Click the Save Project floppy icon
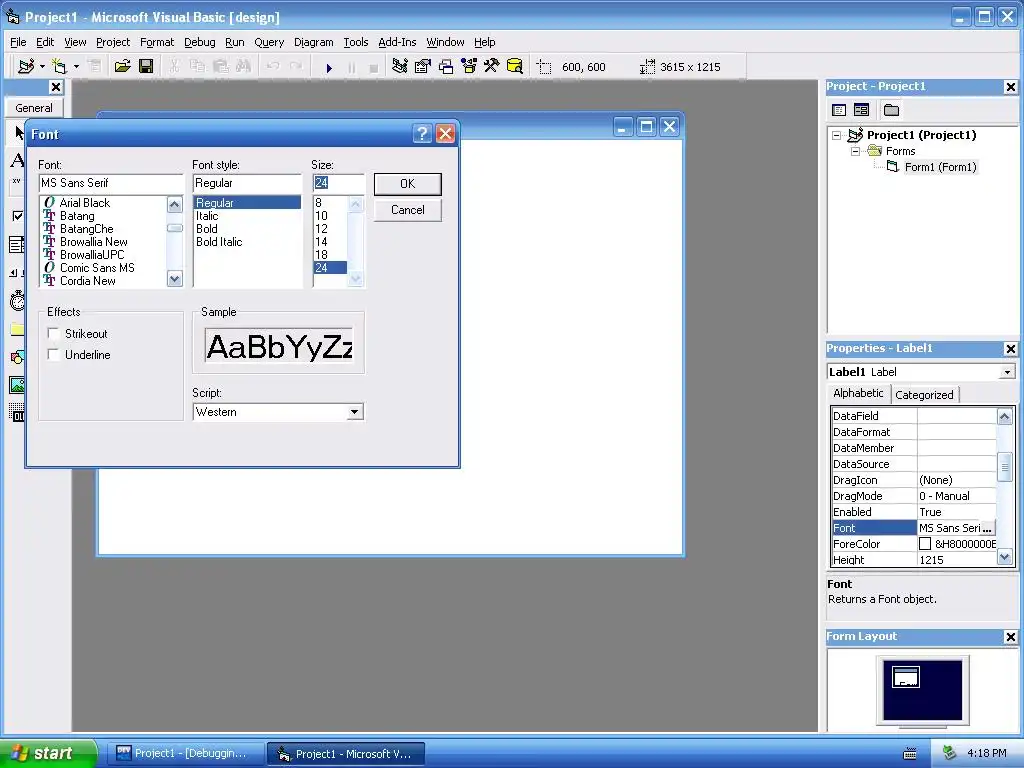 [146, 67]
